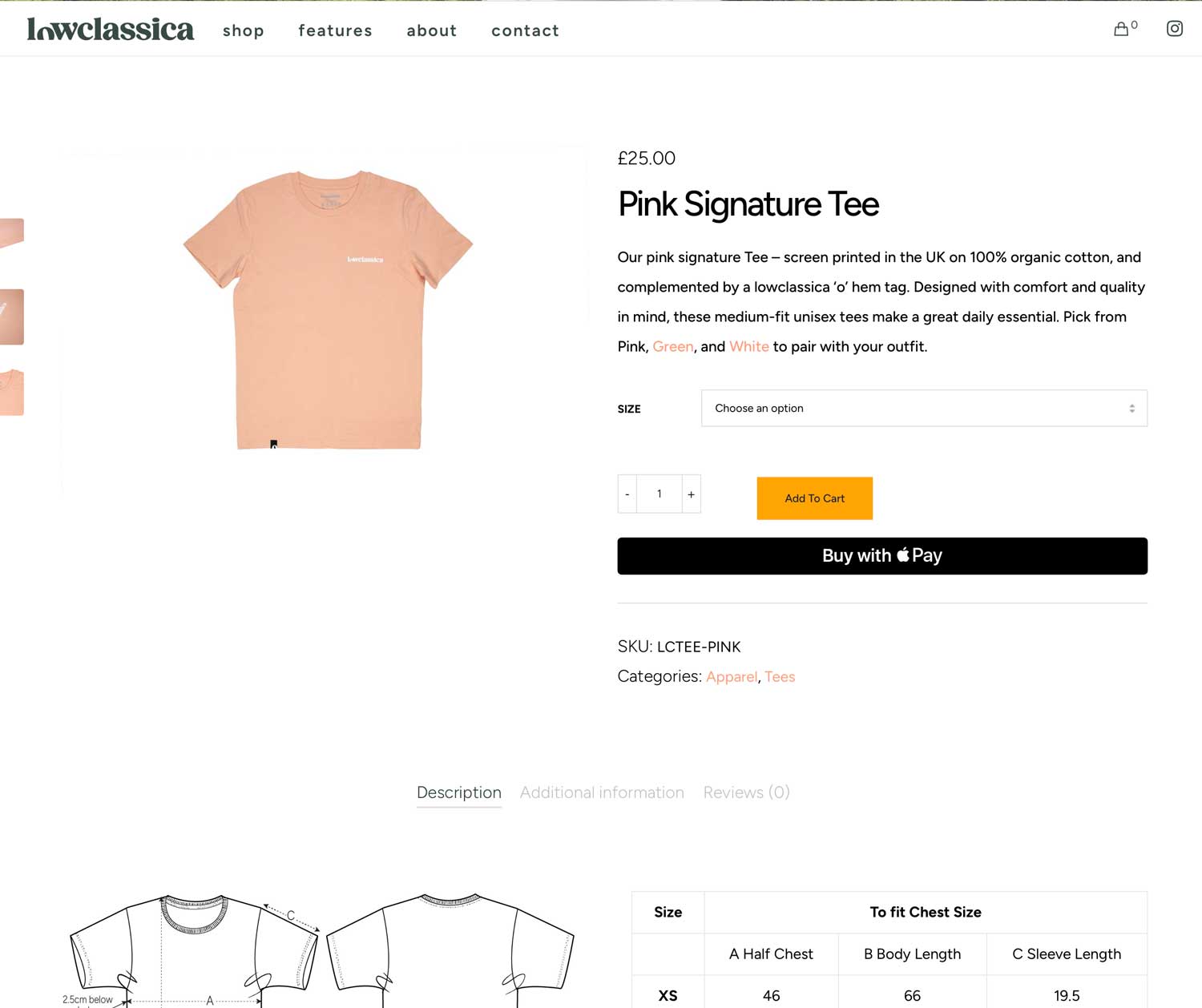The image size is (1202, 1008).
Task: Browse the Apparel category link
Action: pos(731,676)
